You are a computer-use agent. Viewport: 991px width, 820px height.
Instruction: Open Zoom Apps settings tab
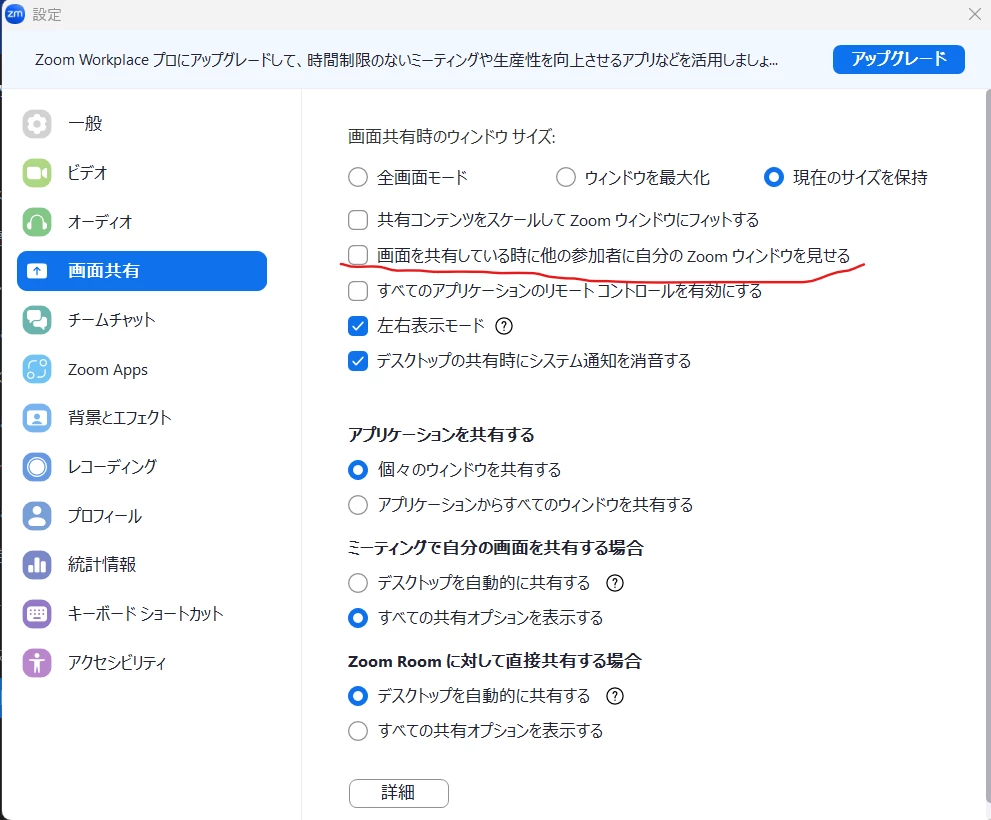142,369
